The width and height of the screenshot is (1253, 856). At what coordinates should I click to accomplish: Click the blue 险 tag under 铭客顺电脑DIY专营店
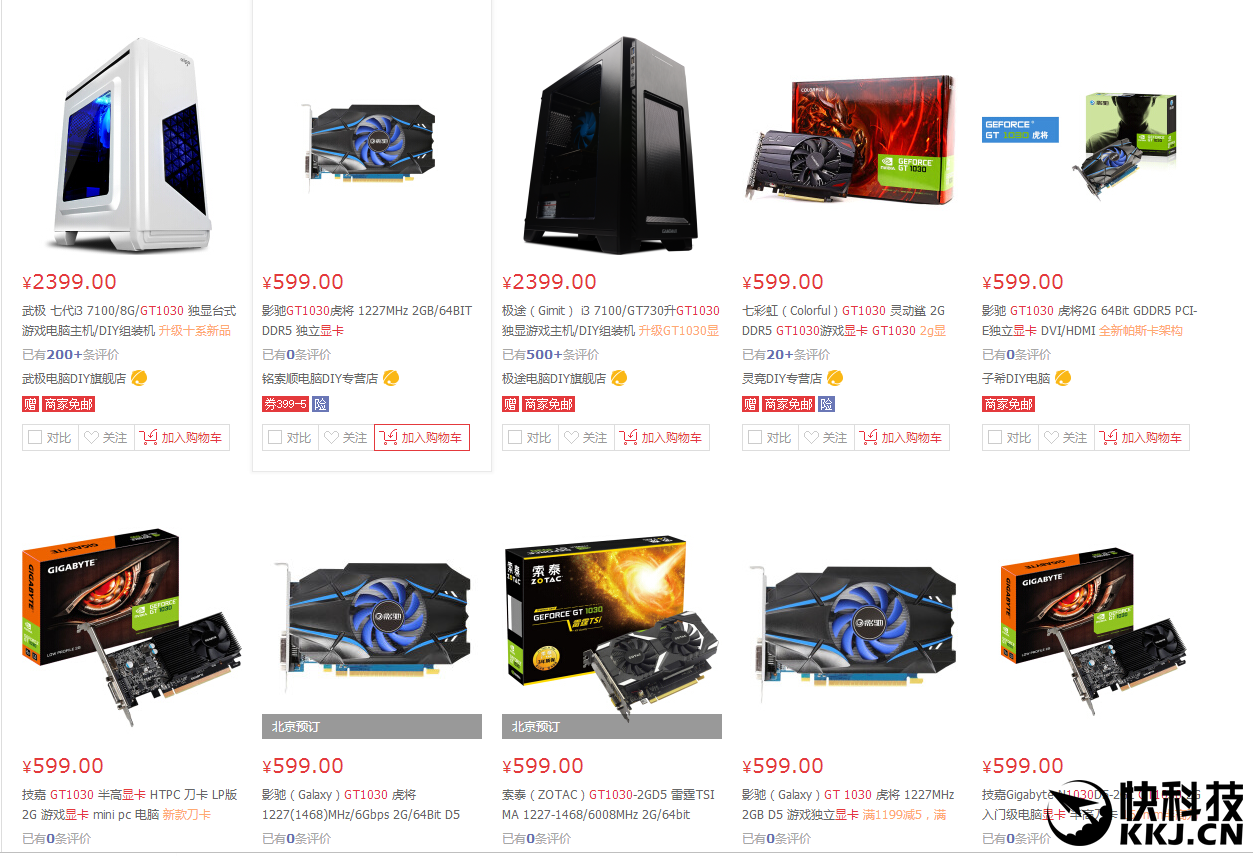point(320,404)
